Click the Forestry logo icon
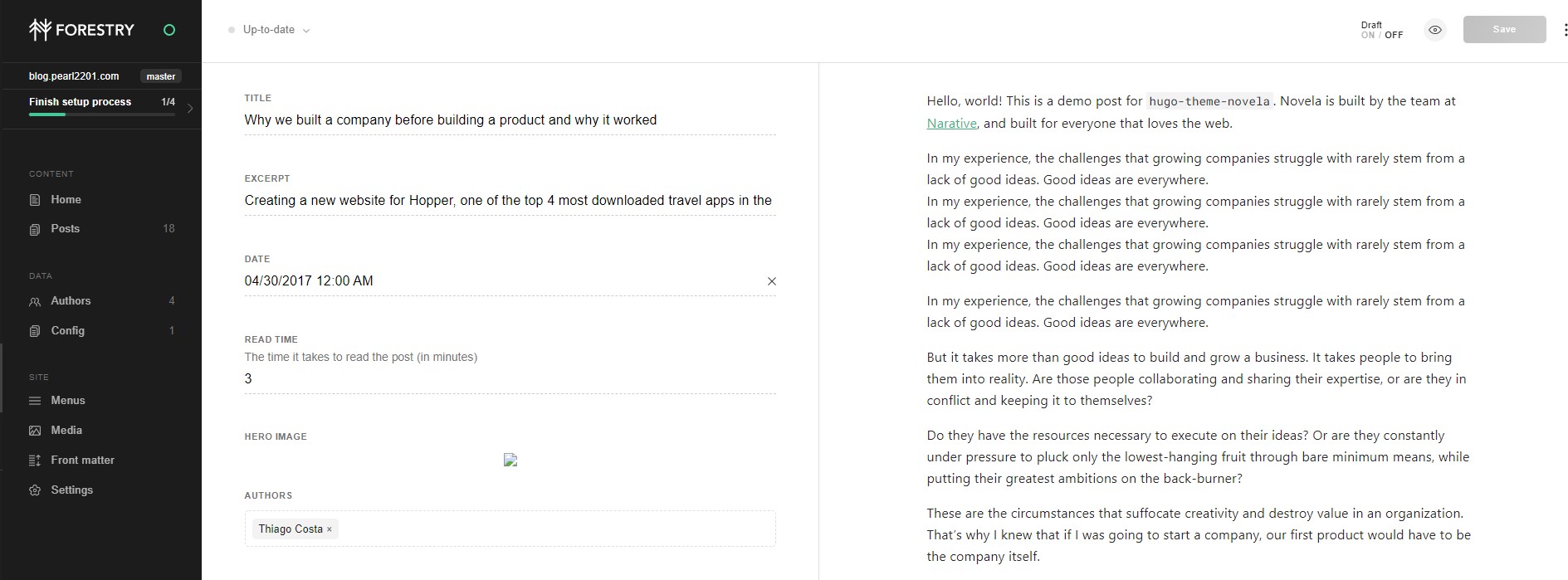 (x=40, y=30)
